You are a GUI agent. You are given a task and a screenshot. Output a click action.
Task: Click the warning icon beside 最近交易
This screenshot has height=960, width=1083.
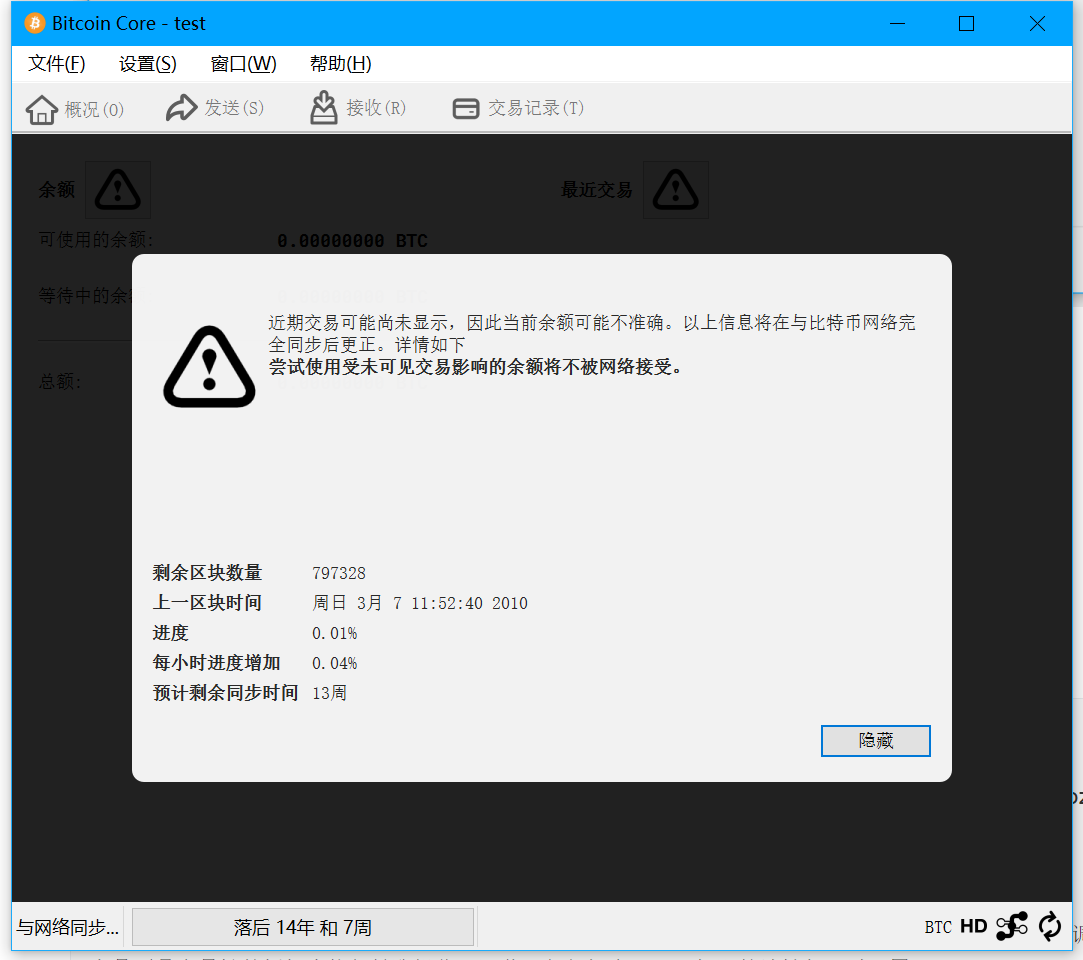coord(675,189)
